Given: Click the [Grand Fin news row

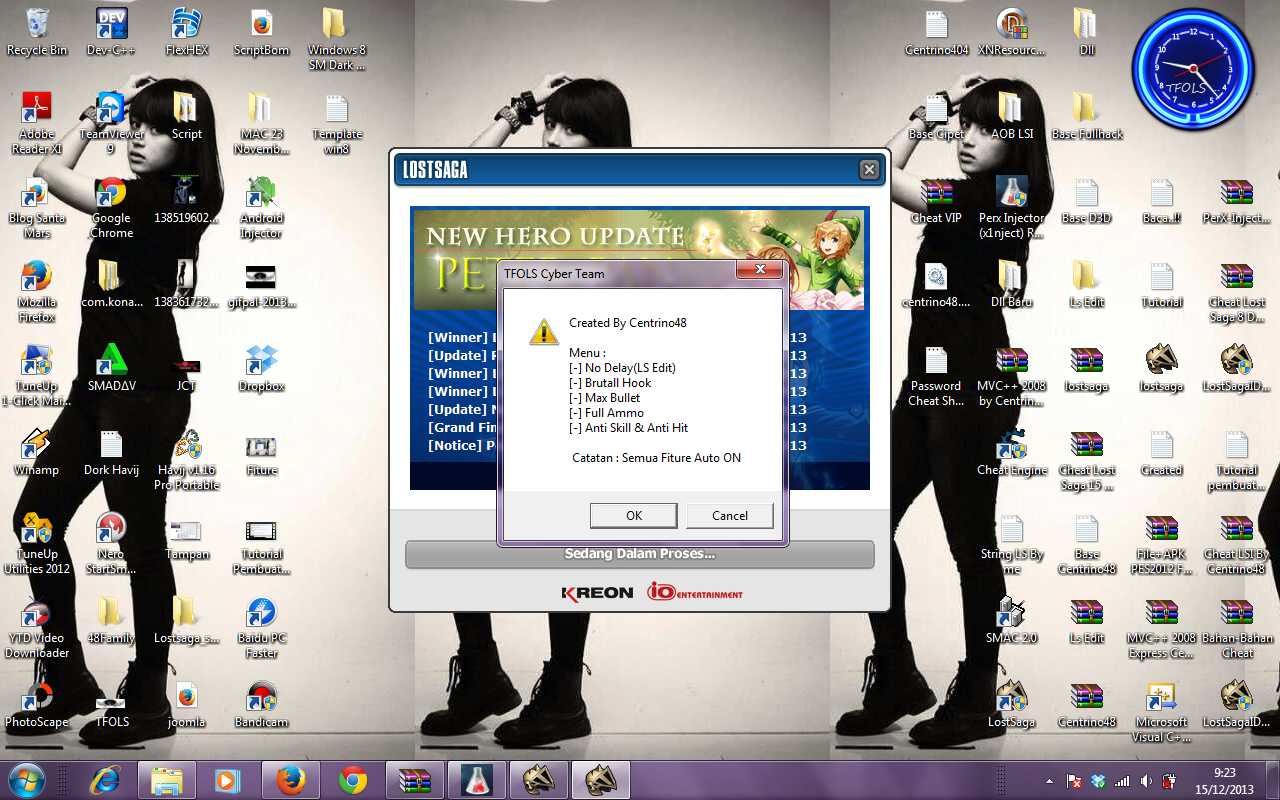Looking at the screenshot, I should tap(617, 427).
